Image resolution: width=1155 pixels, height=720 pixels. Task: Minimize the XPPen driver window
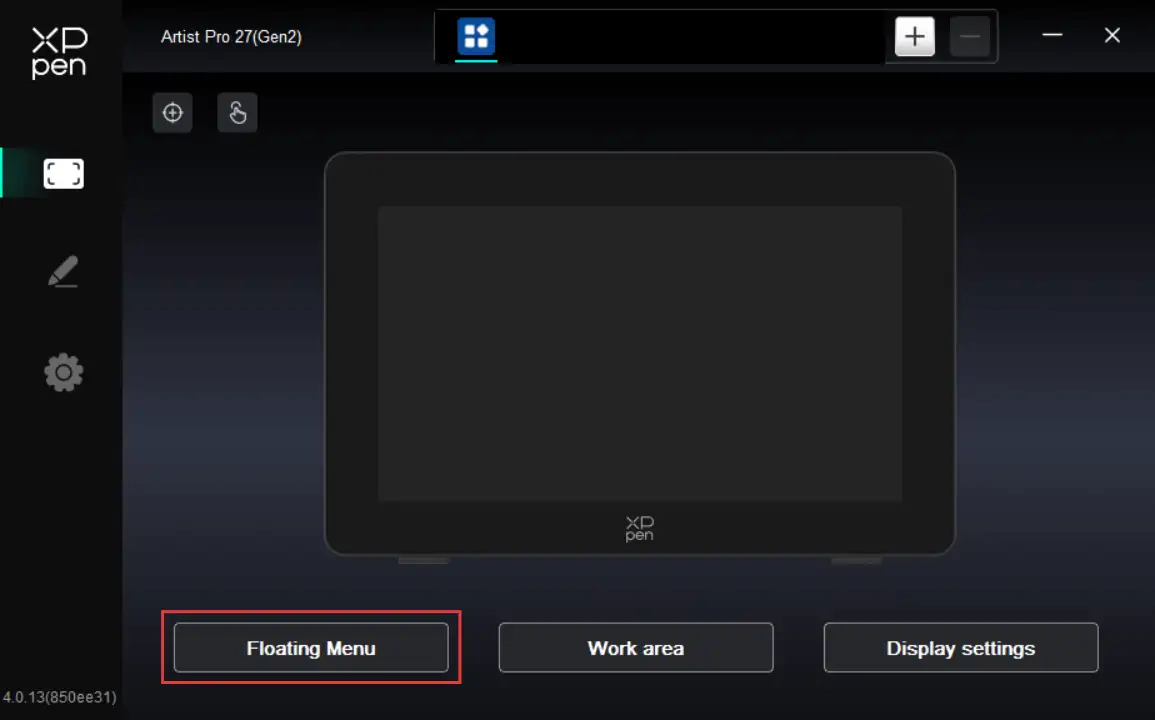(1052, 35)
